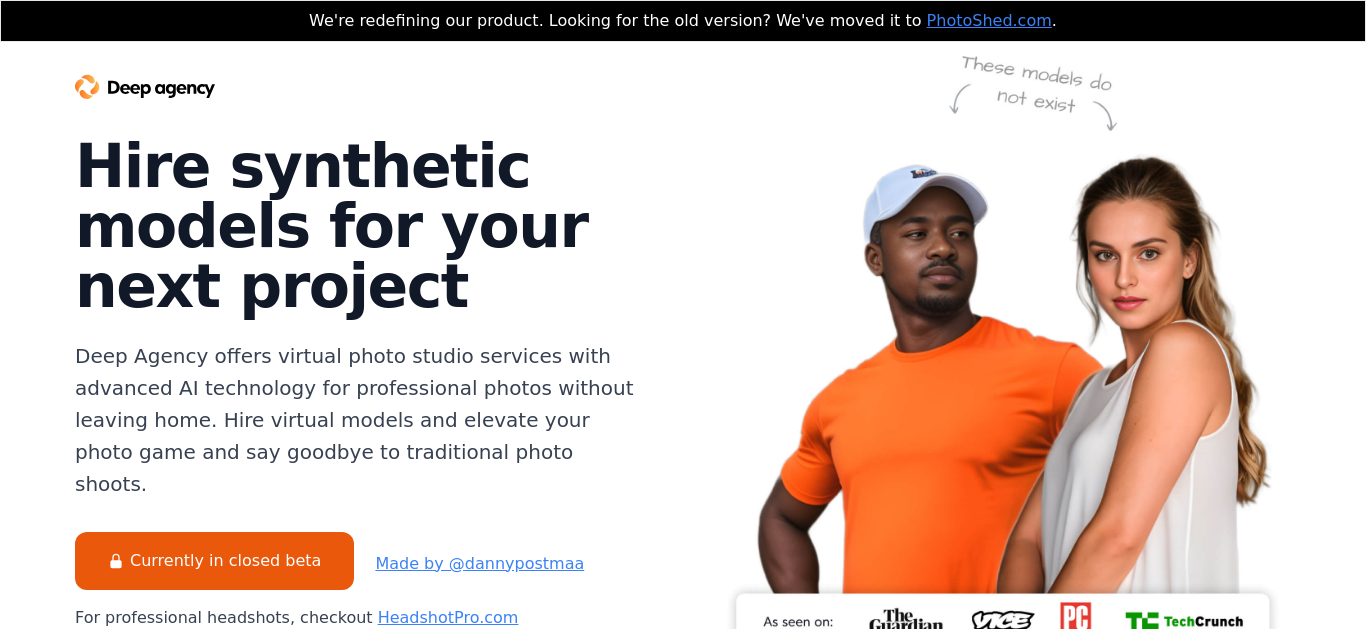Click the Deep Agency description paragraph
Image resolution: width=1366 pixels, height=629 pixels.
click(355, 420)
